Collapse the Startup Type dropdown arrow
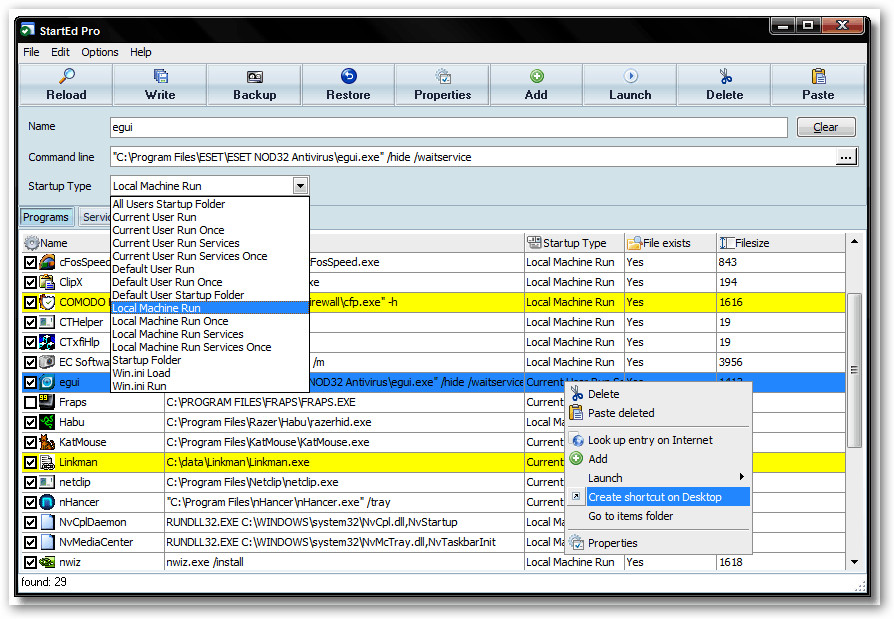The width and height of the screenshot is (894, 619). tap(300, 186)
